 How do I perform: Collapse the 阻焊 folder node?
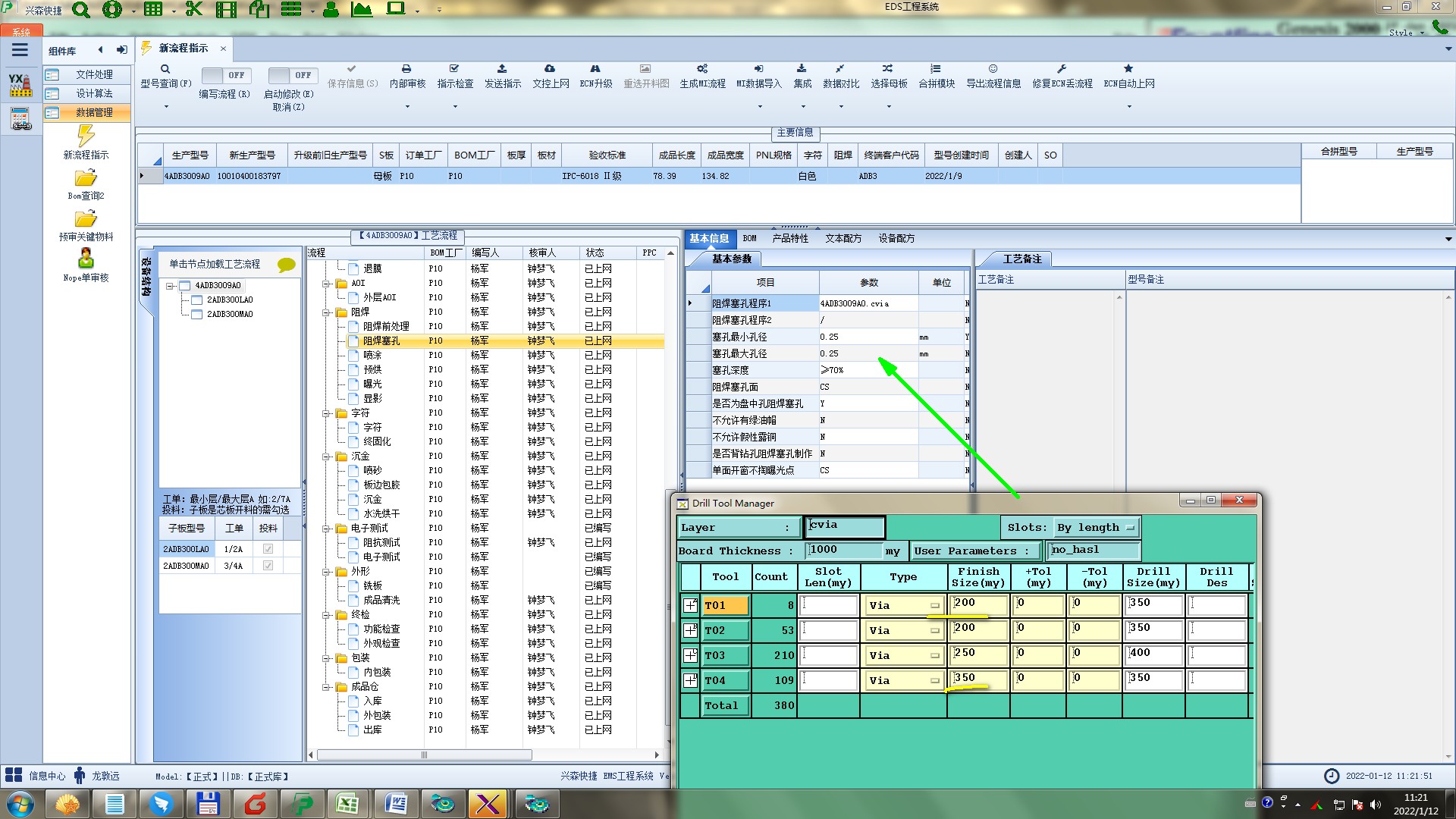[x=326, y=312]
